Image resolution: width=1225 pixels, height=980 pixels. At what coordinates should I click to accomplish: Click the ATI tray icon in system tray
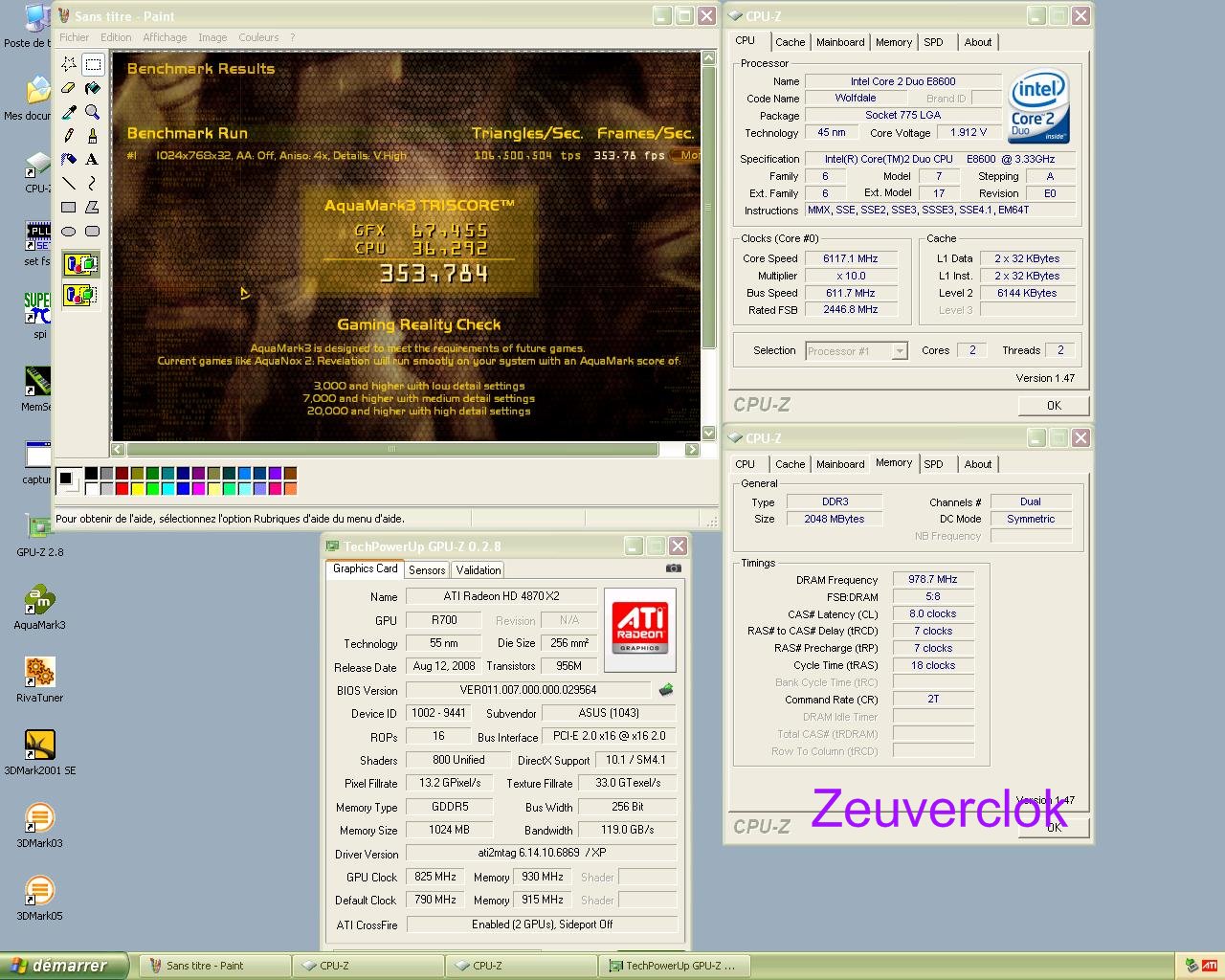tap(1210, 966)
